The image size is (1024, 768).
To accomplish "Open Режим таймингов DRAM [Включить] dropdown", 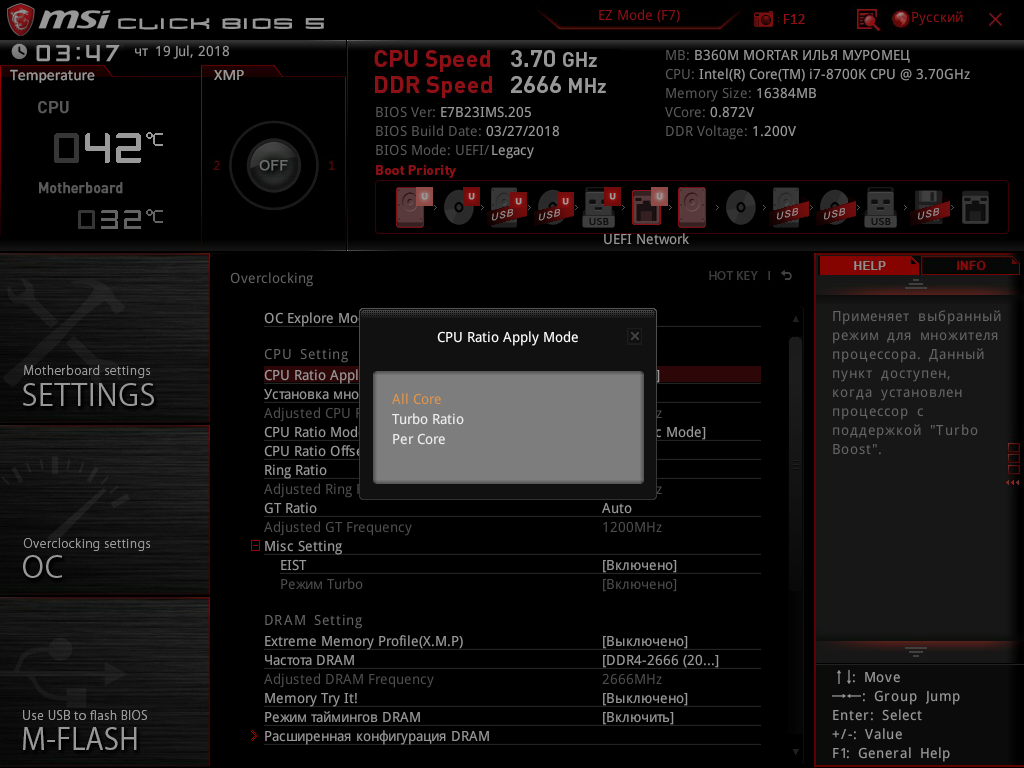I will tap(637, 717).
